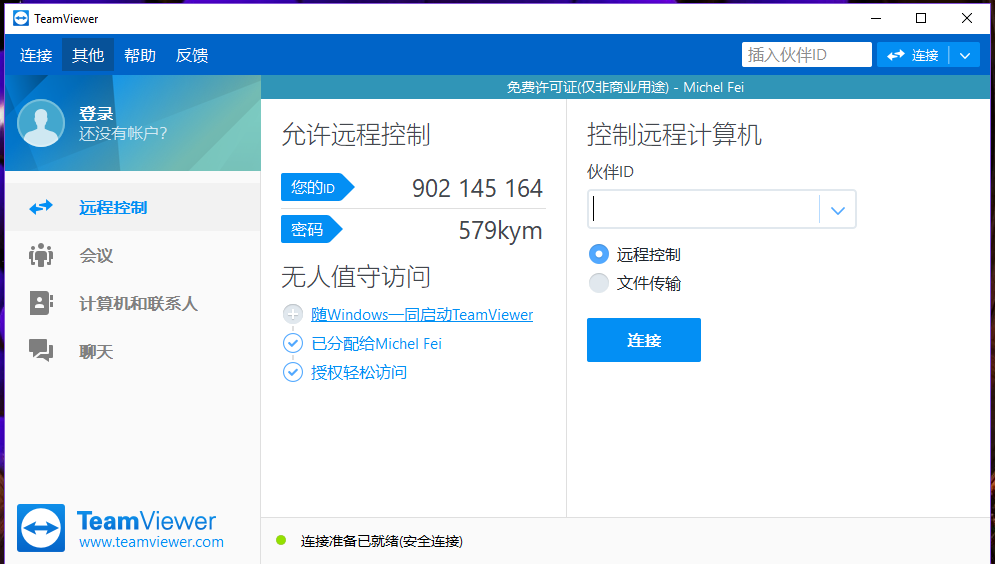Open the 已分配给Michel Fei link
This screenshot has width=995, height=564.
tap(376, 344)
